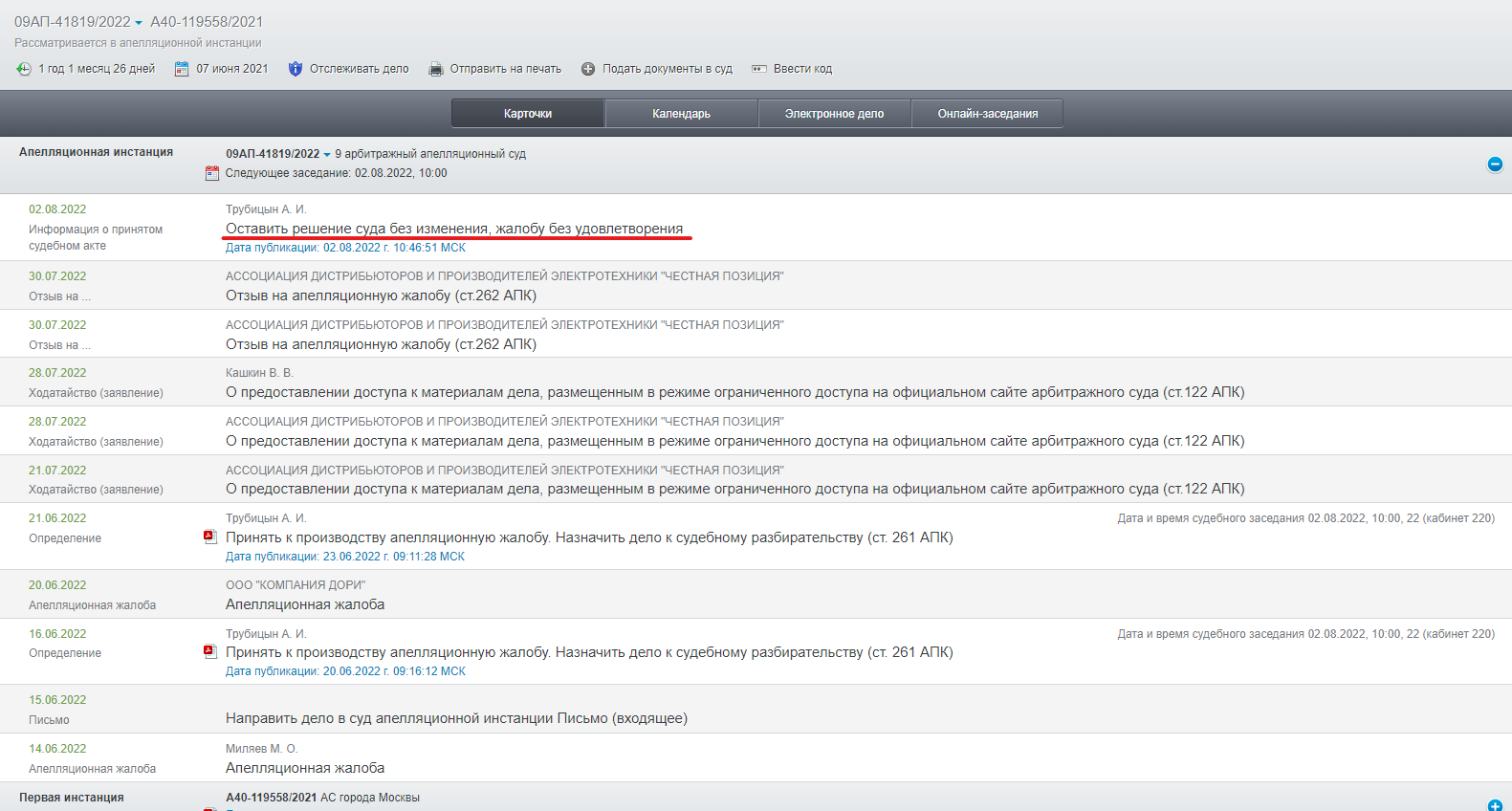Select first 30.07.2022 Отзыв на апелляционную жалобу row
The height and width of the screenshot is (811, 1512).
[756, 285]
